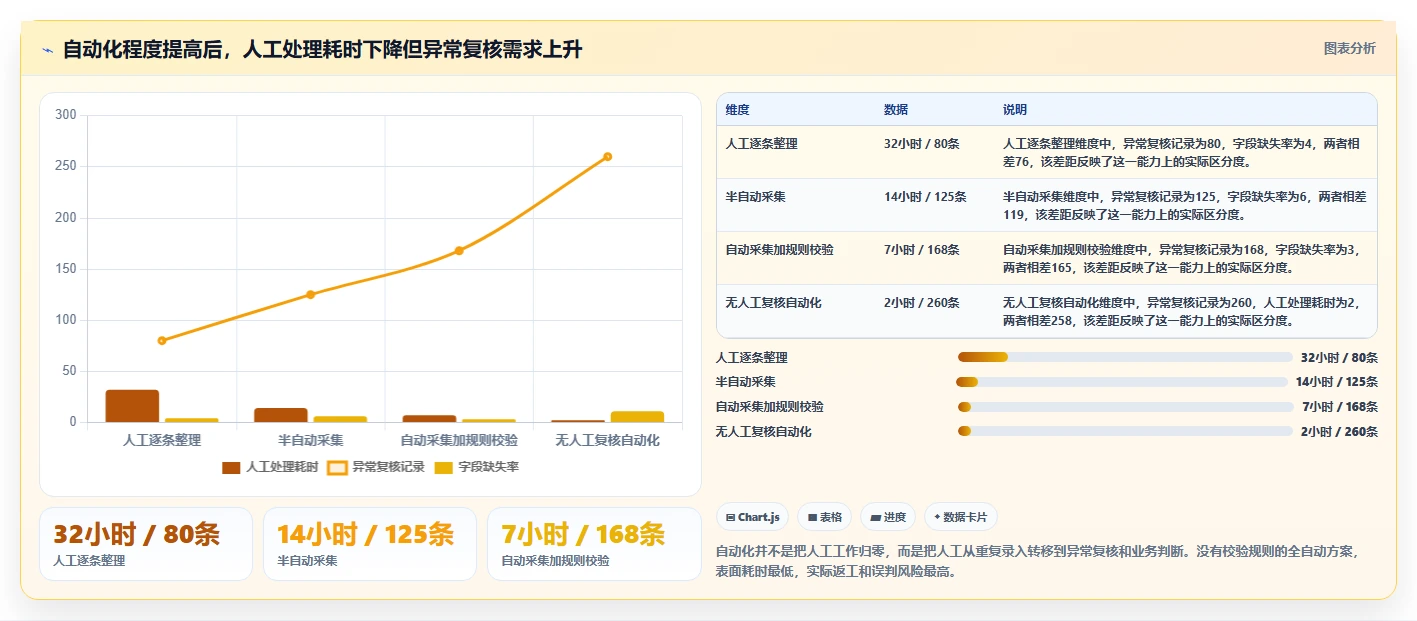
Task: Click the main title about 自动化程度提高后
Action: pos(322,50)
